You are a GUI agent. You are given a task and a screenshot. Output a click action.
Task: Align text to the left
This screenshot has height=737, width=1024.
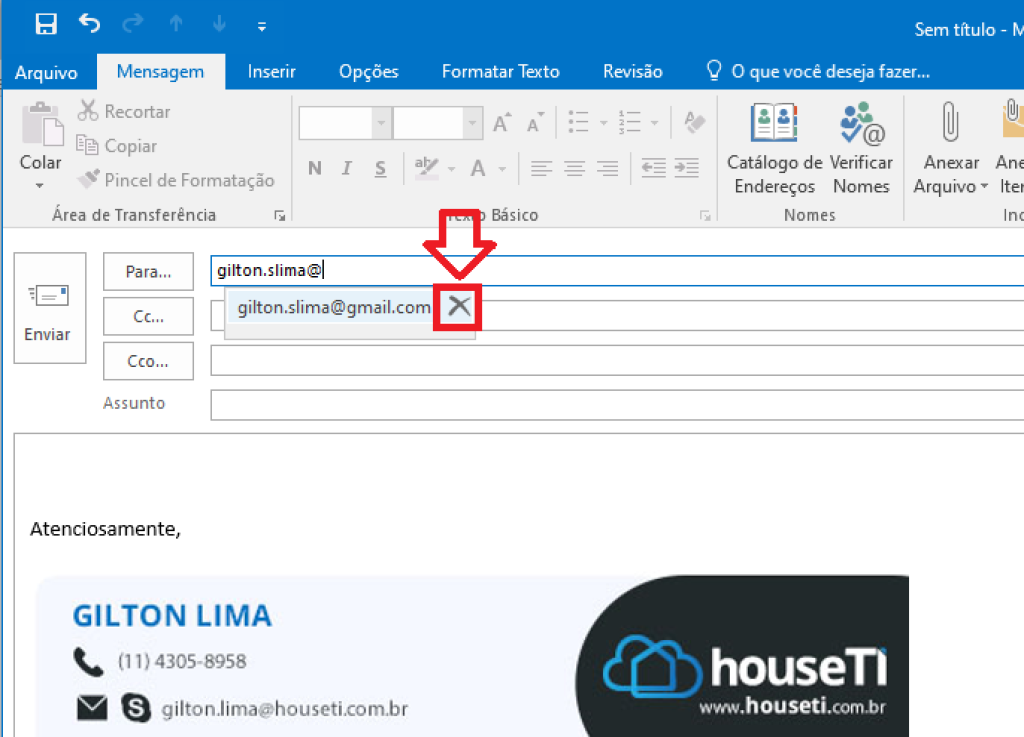click(541, 168)
